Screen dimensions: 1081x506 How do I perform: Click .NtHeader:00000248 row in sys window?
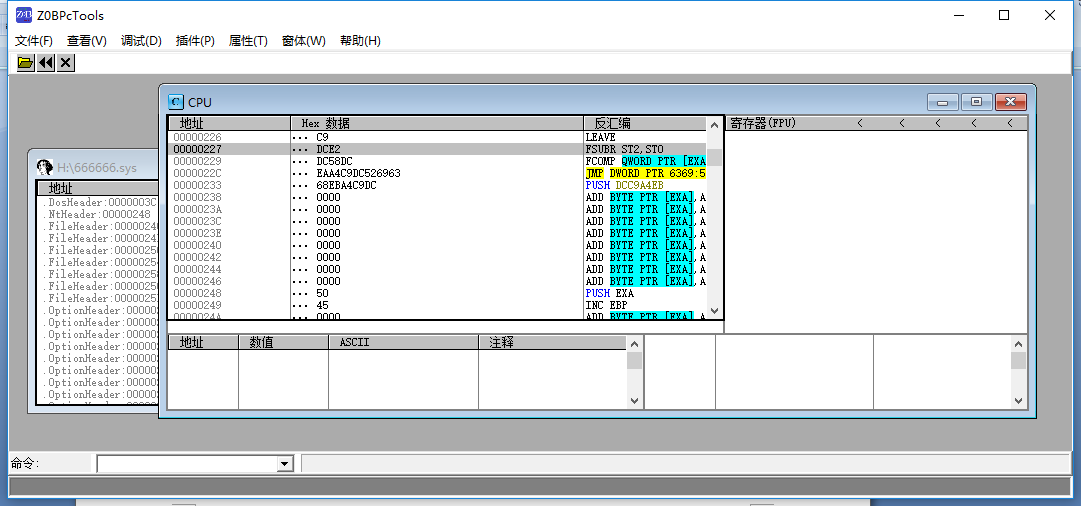click(x=96, y=214)
